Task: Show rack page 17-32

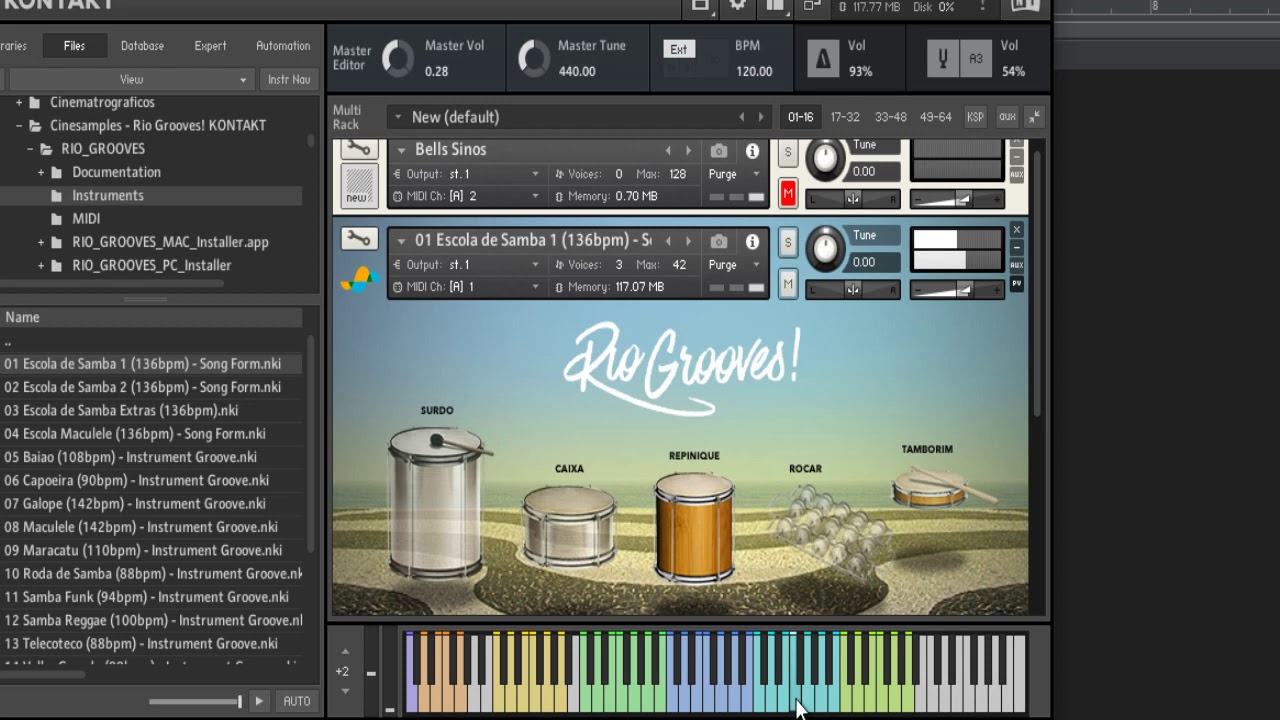Action: [845, 117]
